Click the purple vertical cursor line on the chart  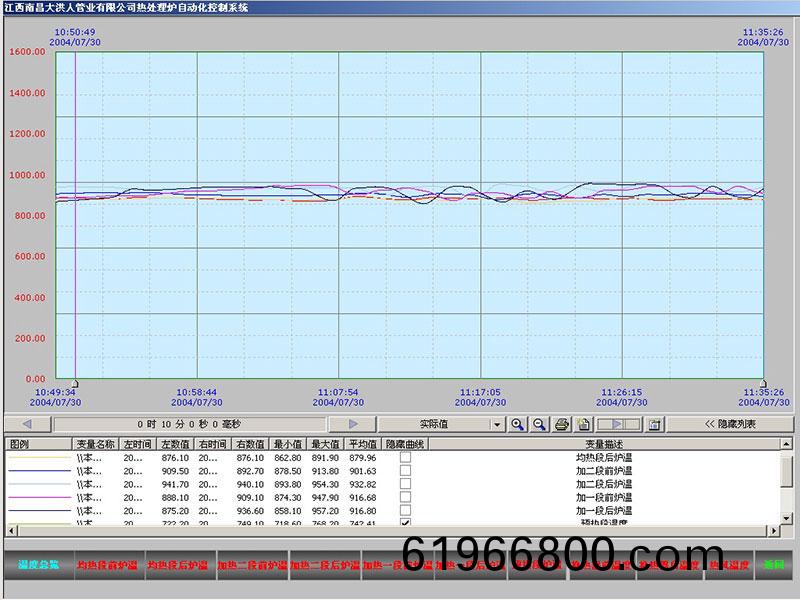point(76,214)
